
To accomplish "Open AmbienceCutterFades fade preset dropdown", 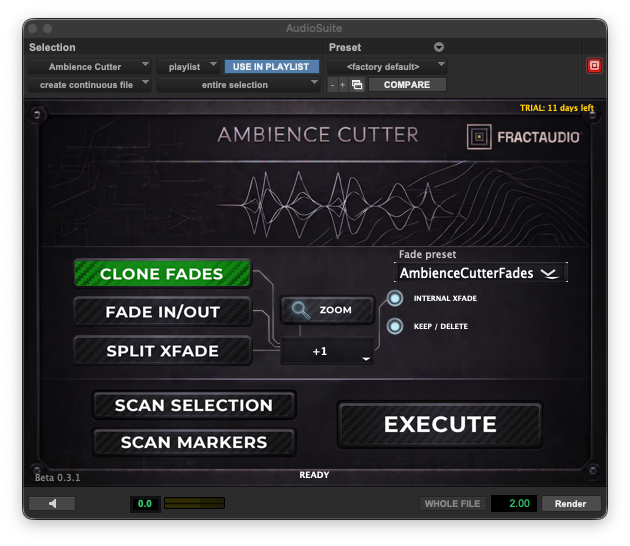I will tap(481, 273).
